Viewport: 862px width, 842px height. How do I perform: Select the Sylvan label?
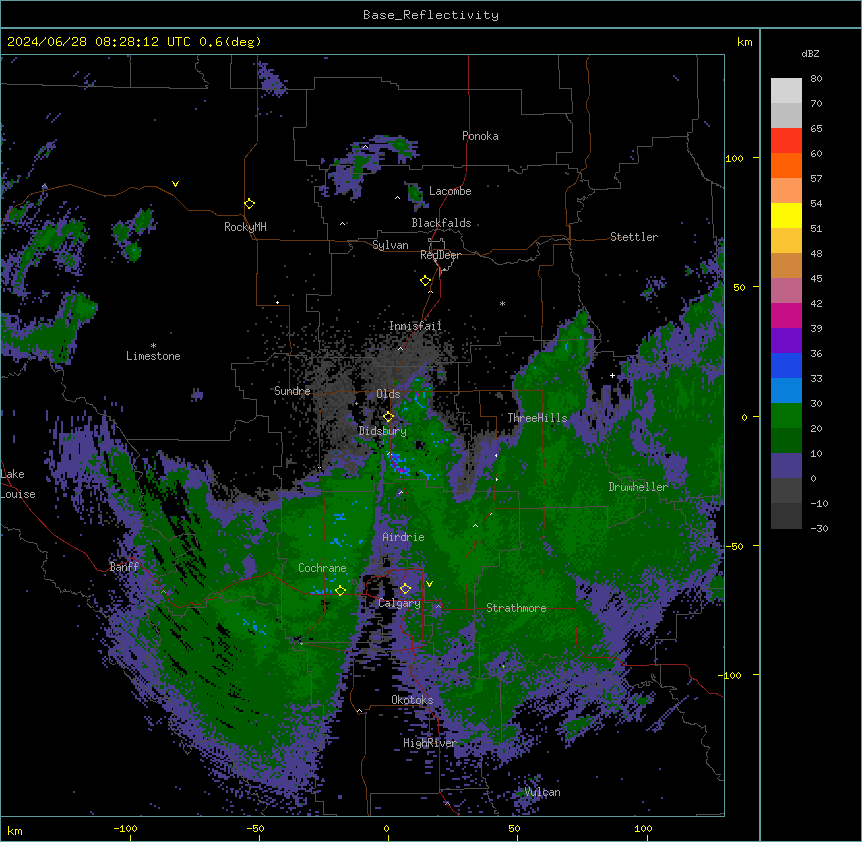(x=390, y=245)
